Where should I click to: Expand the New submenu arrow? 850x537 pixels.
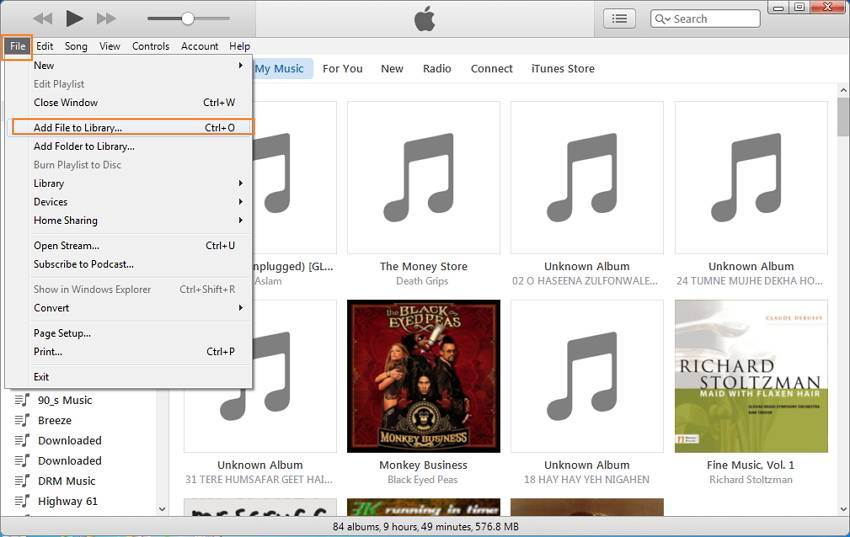point(241,66)
